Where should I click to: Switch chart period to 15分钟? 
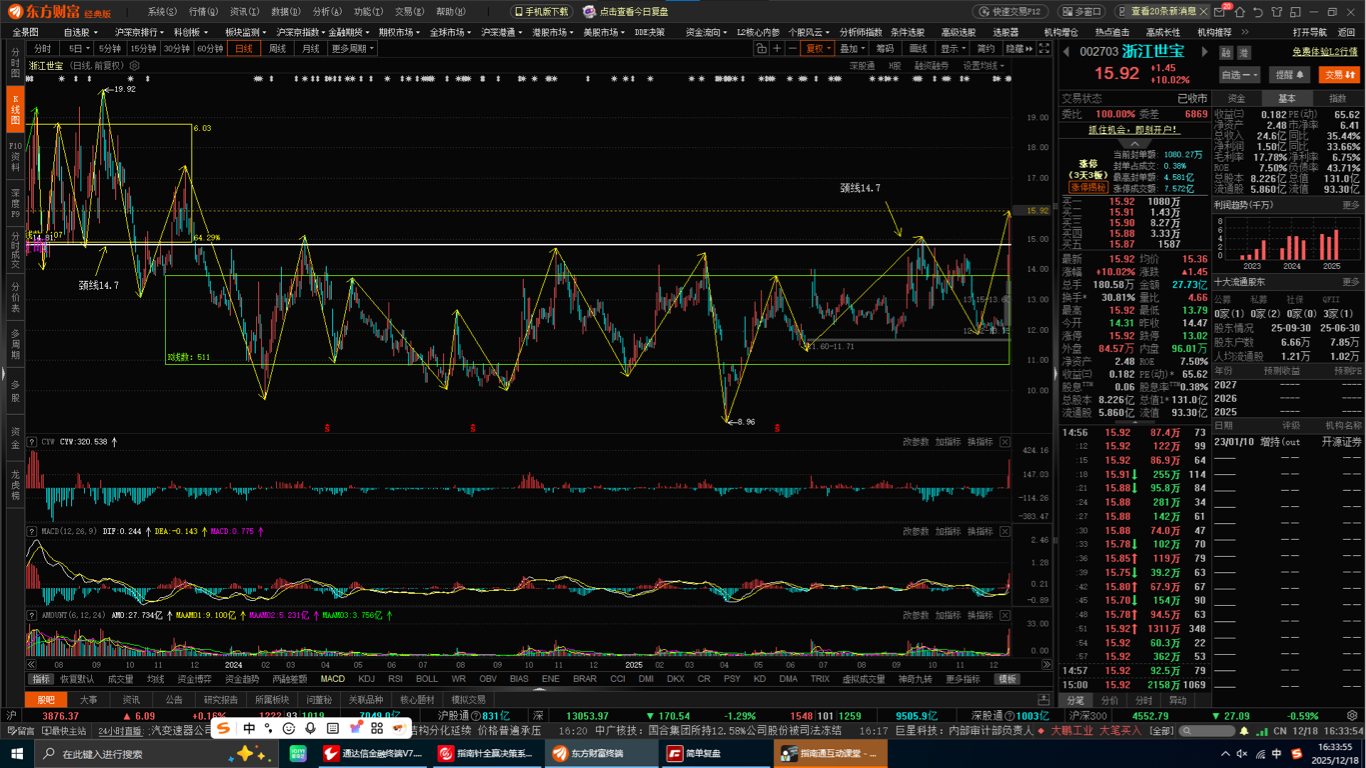pos(144,48)
